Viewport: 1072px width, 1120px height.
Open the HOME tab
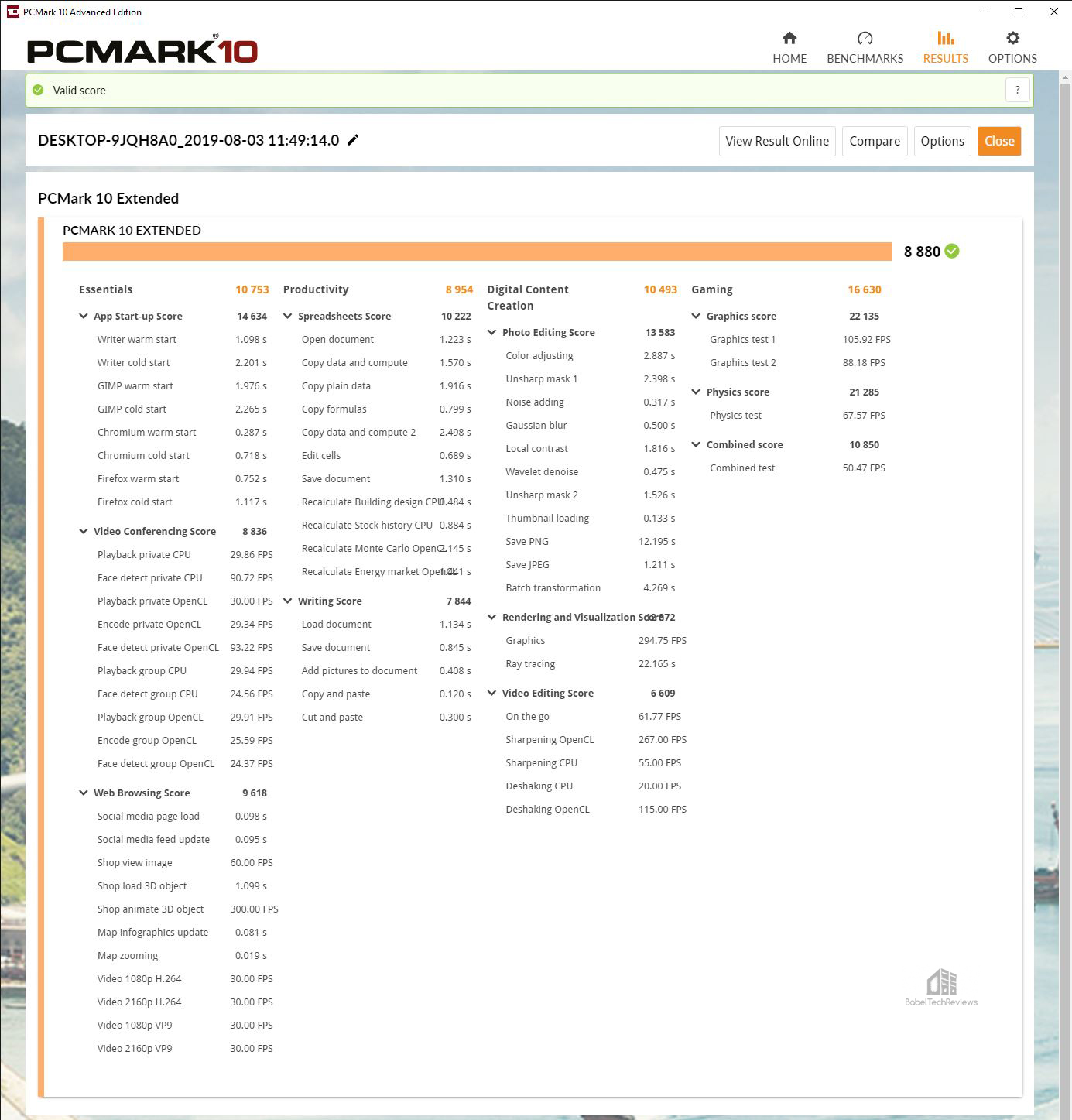tap(789, 48)
